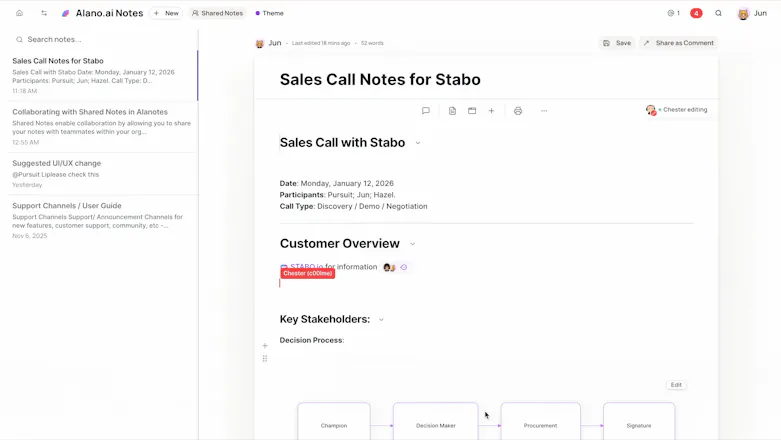
Task: Click the switch arrows icon in header
Action: [x=44, y=13]
